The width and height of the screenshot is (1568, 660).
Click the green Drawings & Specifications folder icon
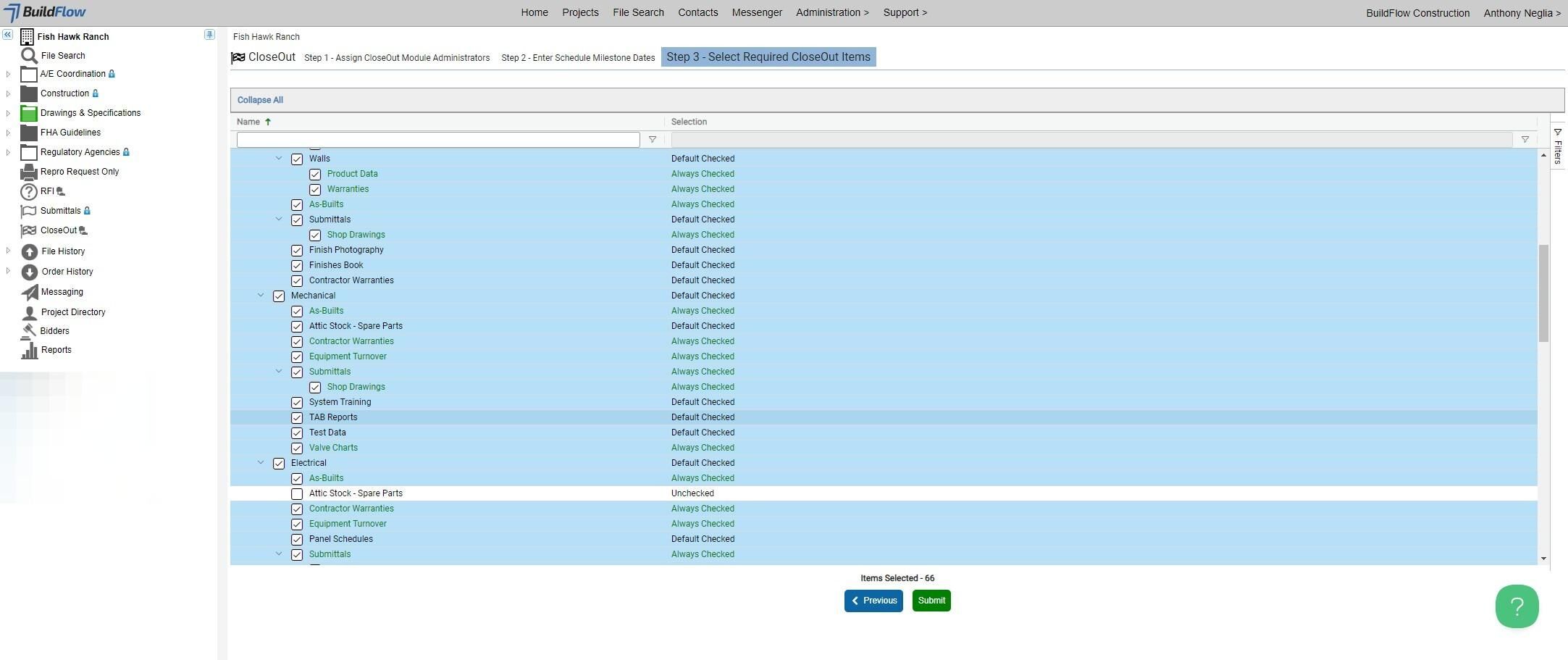pyautogui.click(x=29, y=113)
